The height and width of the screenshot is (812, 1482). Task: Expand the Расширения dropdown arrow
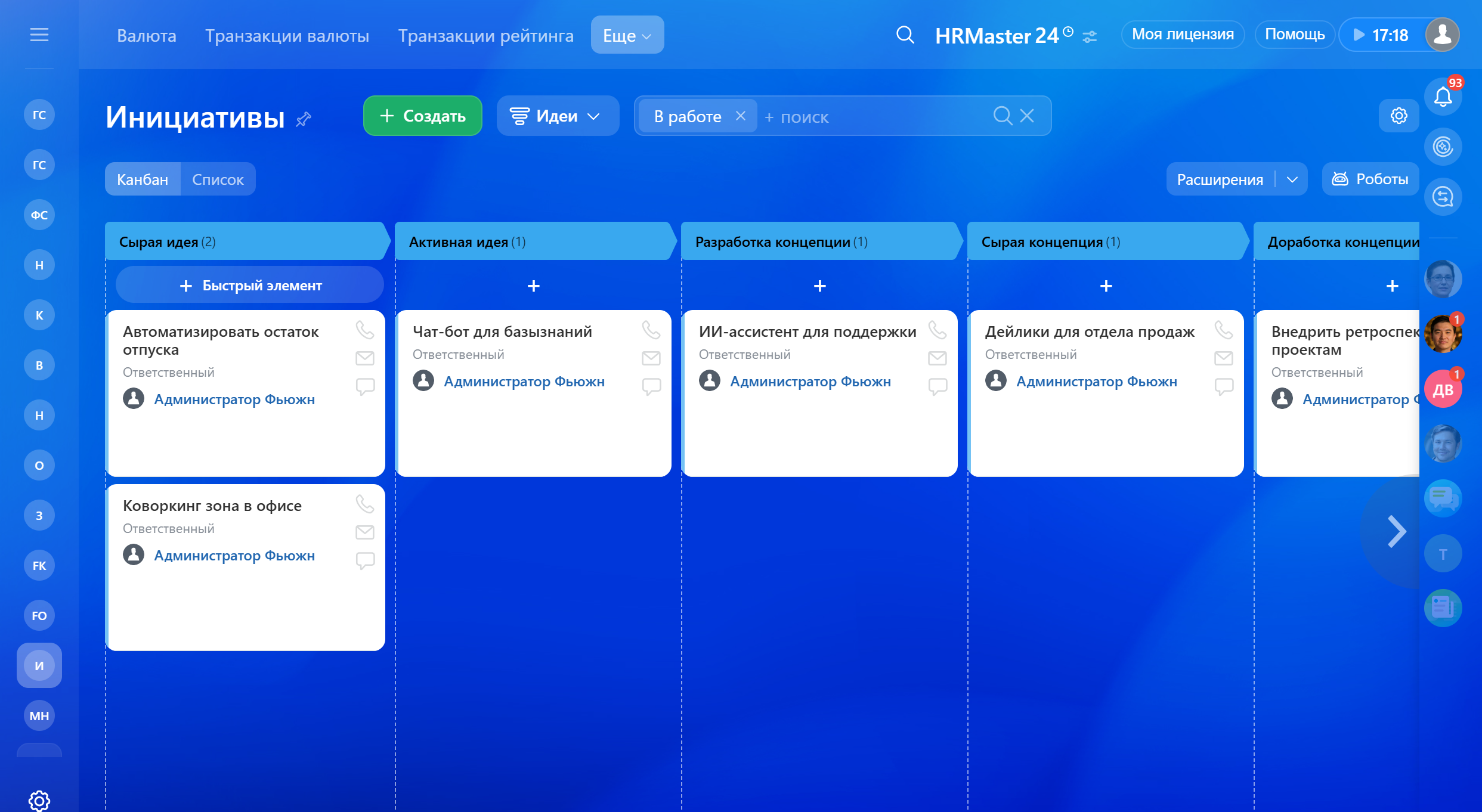pyautogui.click(x=1292, y=179)
